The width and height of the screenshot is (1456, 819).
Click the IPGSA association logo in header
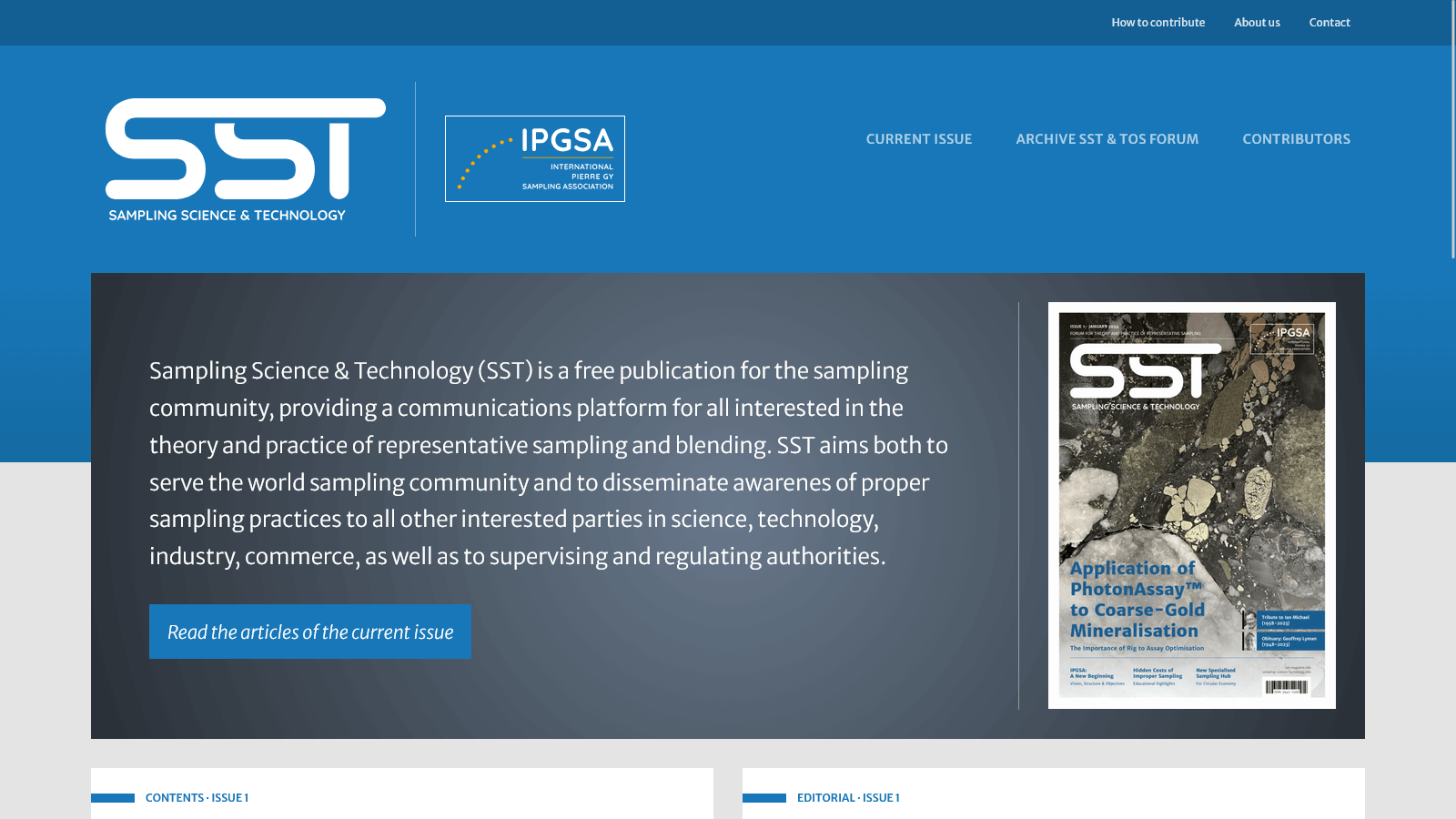click(535, 158)
